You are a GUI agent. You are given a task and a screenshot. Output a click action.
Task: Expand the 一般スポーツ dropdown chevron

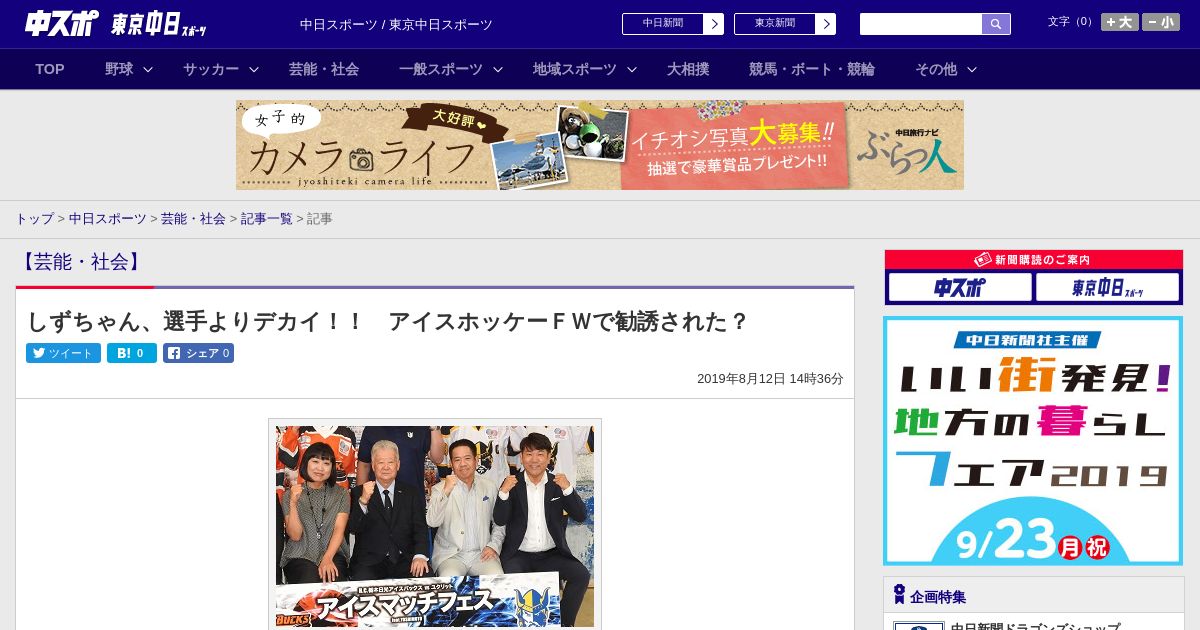[497, 69]
